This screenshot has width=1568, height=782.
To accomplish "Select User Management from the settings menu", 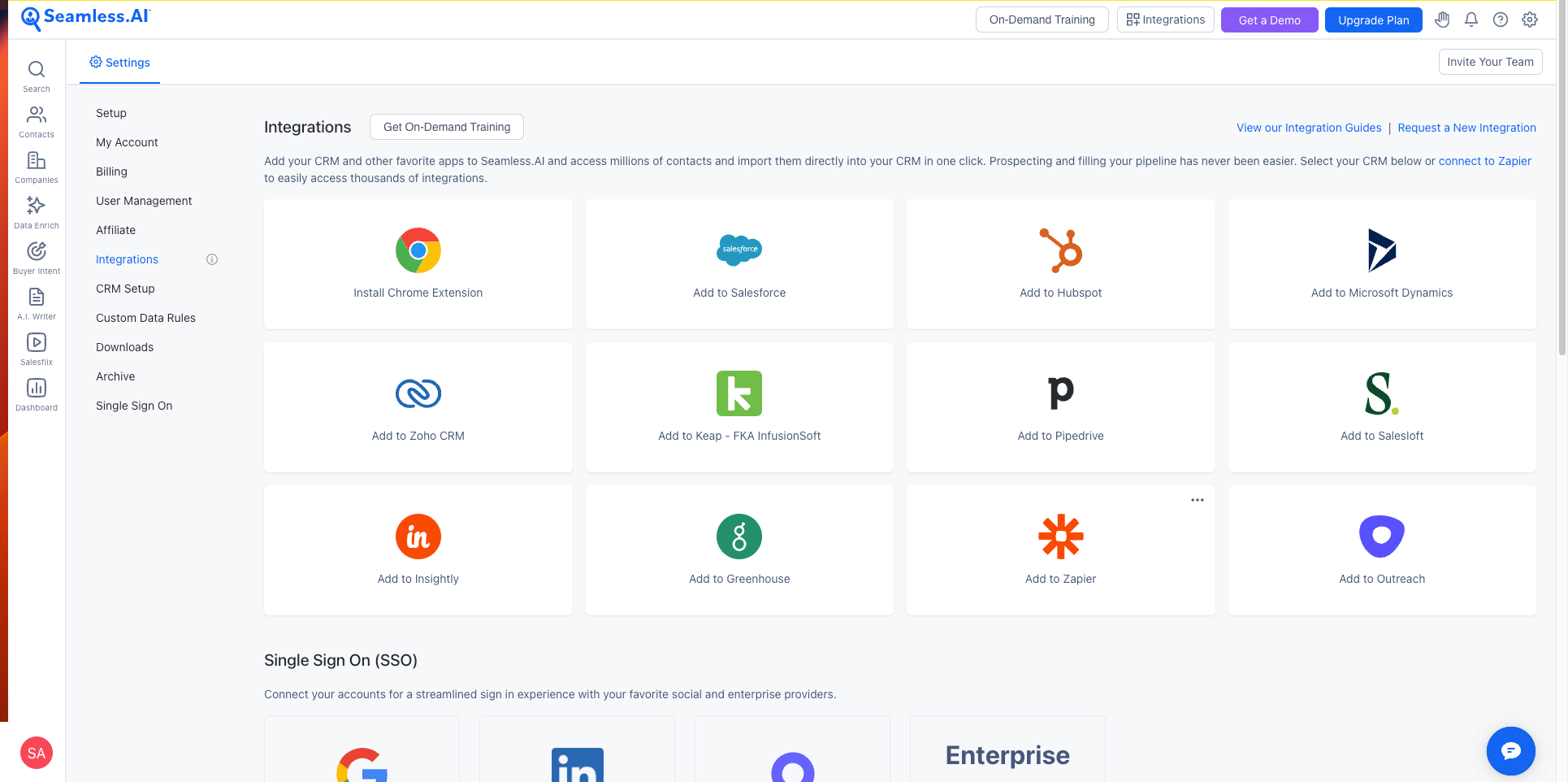I will pos(144,201).
